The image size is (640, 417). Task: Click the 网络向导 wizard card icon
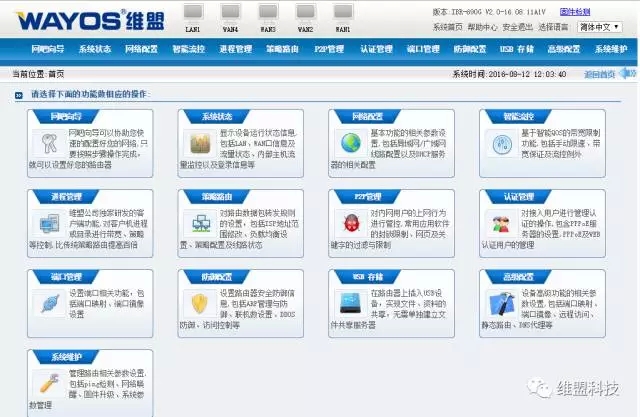pos(48,142)
